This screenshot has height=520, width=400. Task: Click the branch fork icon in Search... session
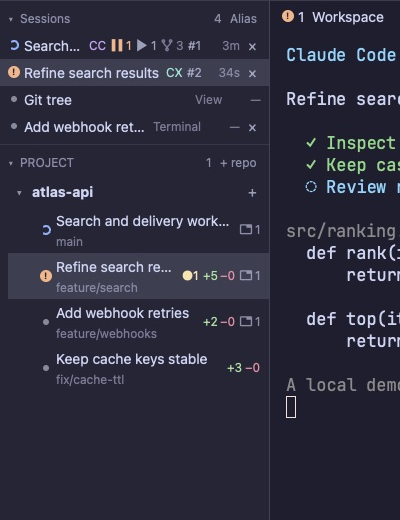click(167, 45)
